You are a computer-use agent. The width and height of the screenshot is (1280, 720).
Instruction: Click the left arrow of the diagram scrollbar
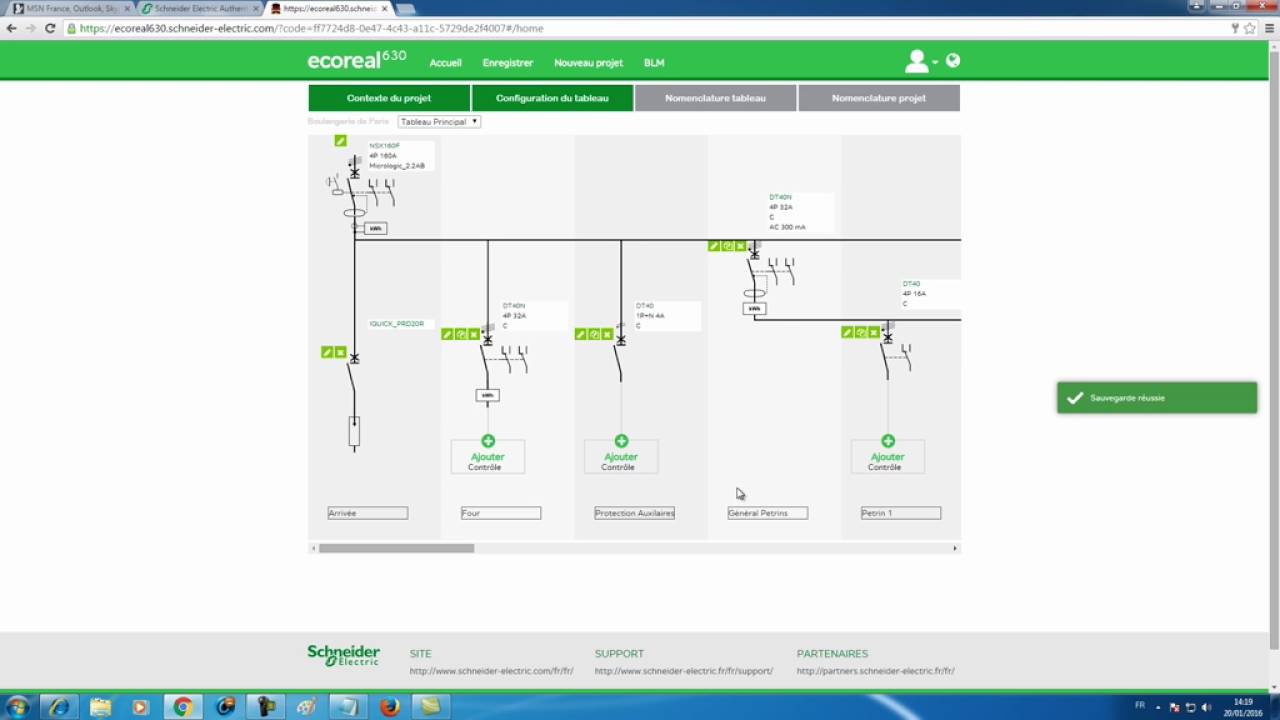313,548
